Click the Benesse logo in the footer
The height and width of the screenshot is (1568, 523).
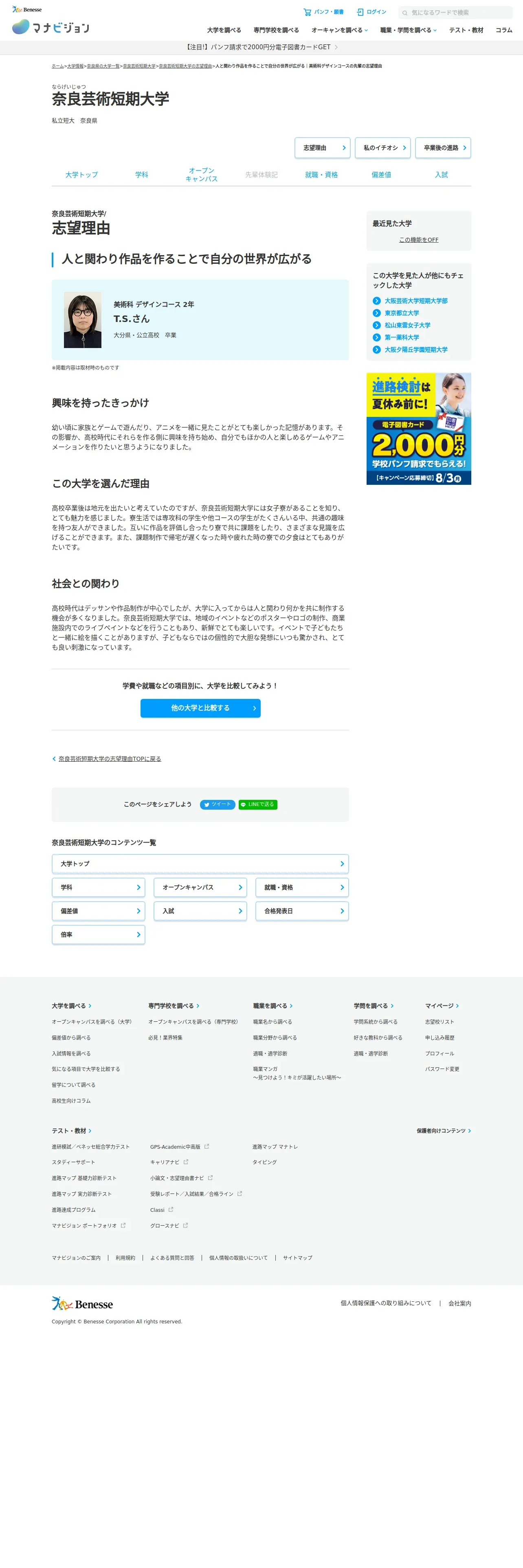coord(82,1304)
